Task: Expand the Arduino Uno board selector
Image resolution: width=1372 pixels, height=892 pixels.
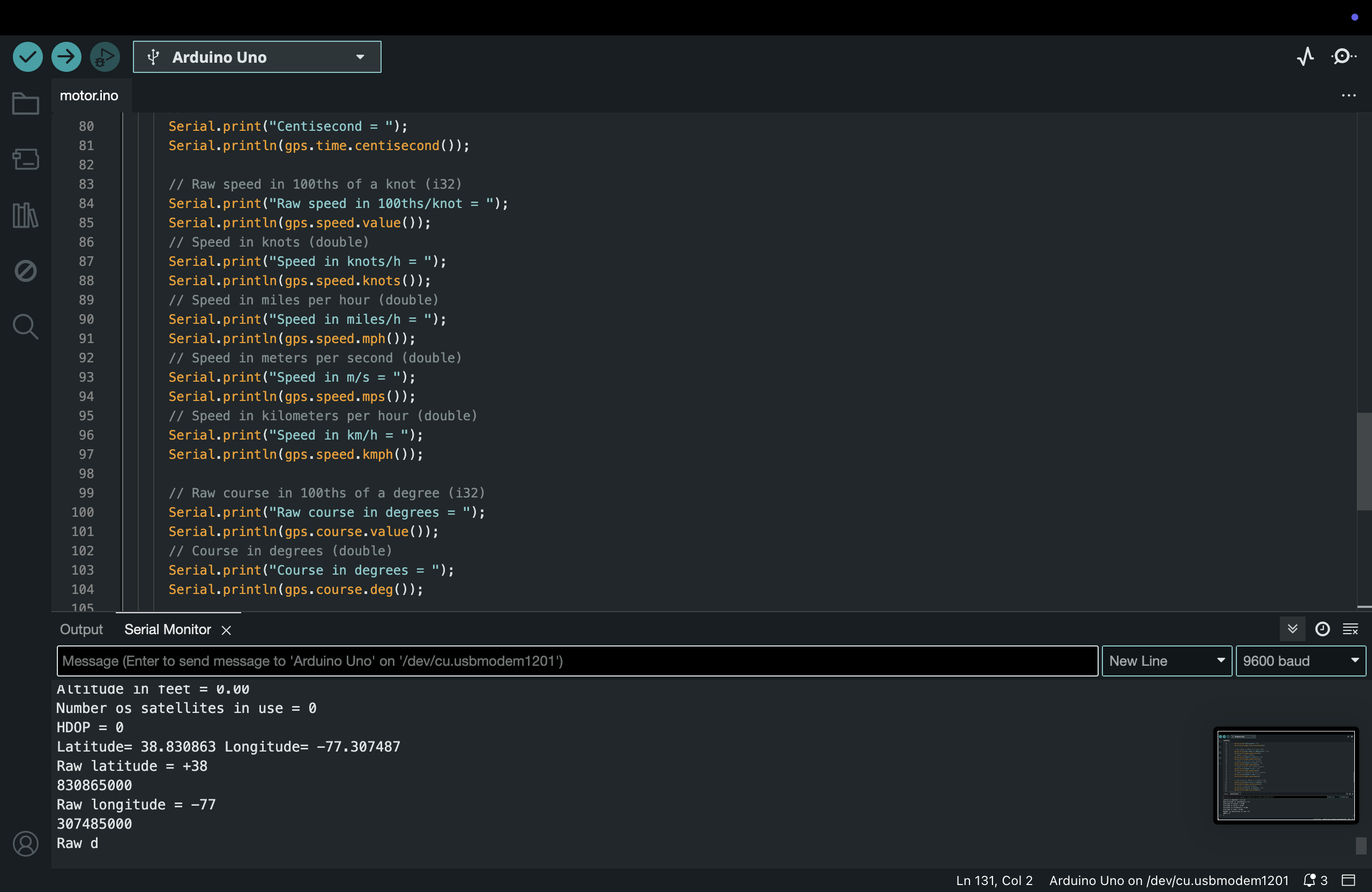Action: (257, 56)
